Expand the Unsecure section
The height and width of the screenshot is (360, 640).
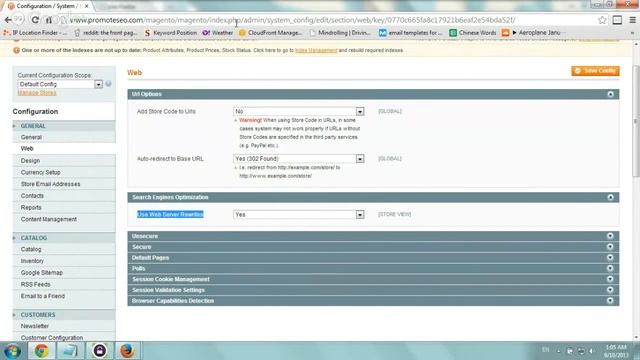(x=610, y=236)
